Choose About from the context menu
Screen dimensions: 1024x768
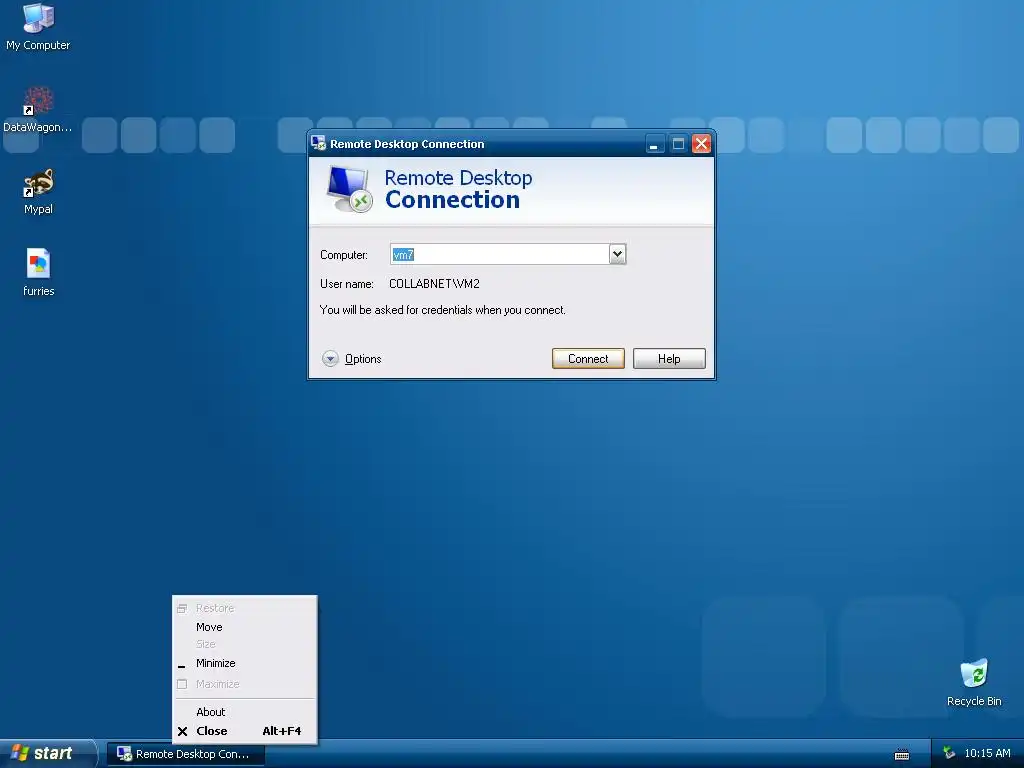coord(245,712)
